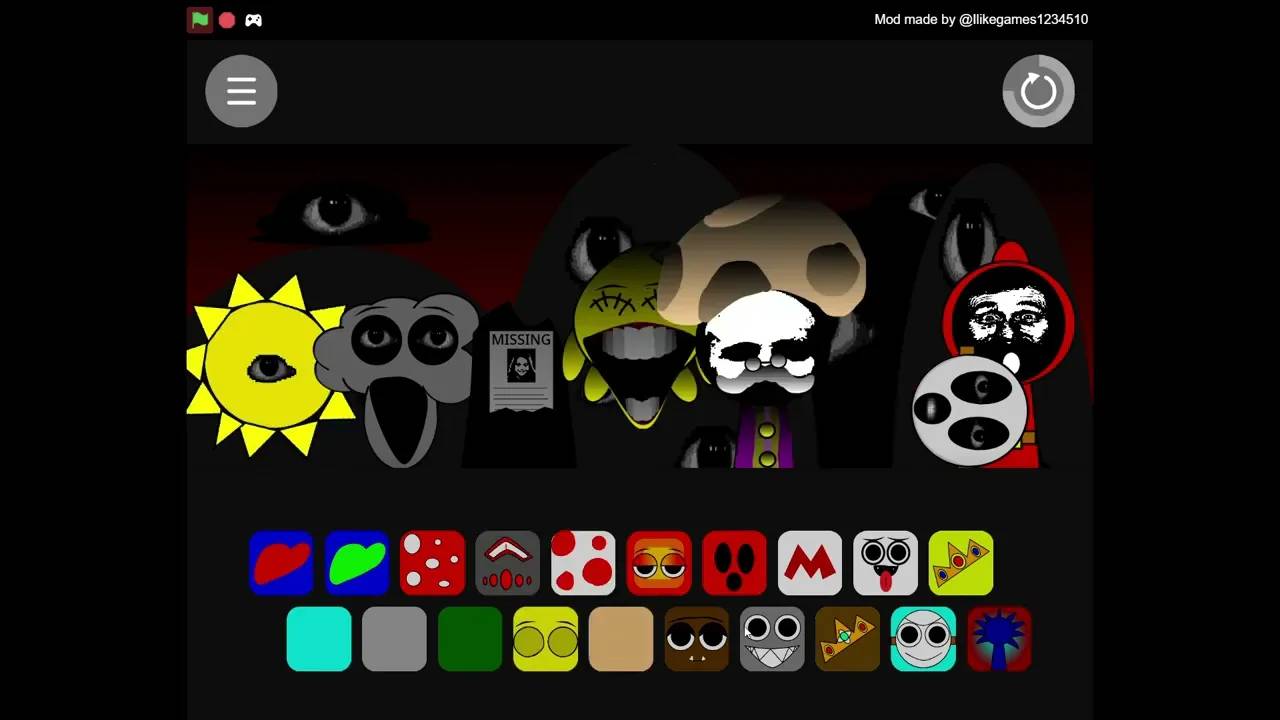
Task: Pick the plain cyan tile
Action: click(319, 639)
